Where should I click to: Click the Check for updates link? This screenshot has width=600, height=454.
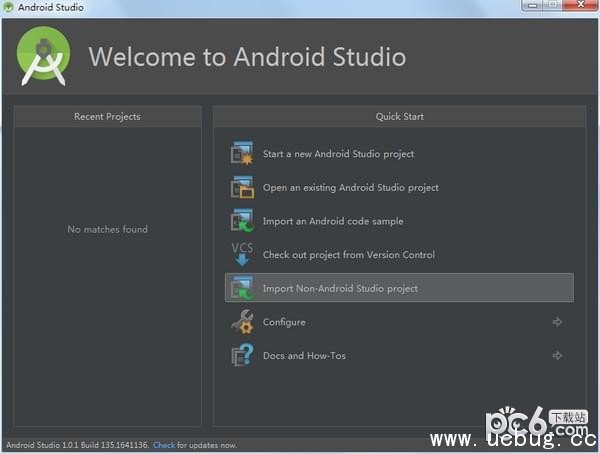point(164,445)
